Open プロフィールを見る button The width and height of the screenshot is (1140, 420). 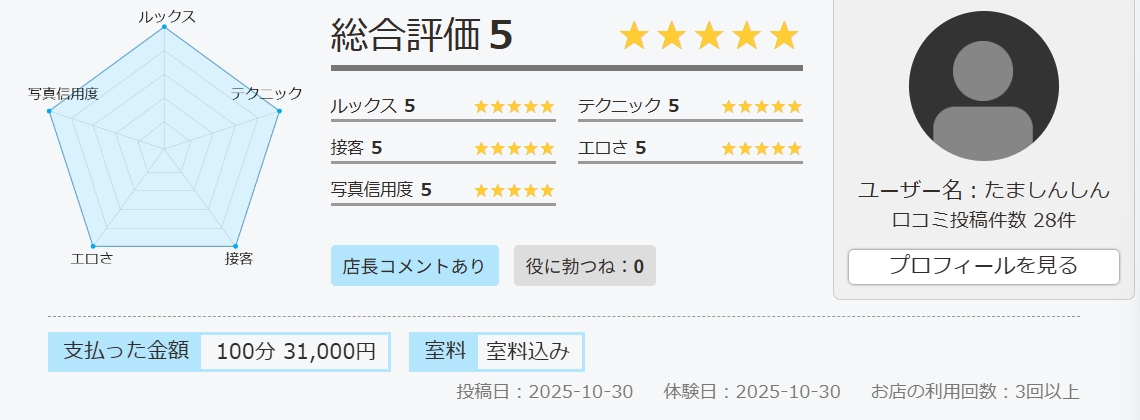pos(983,266)
